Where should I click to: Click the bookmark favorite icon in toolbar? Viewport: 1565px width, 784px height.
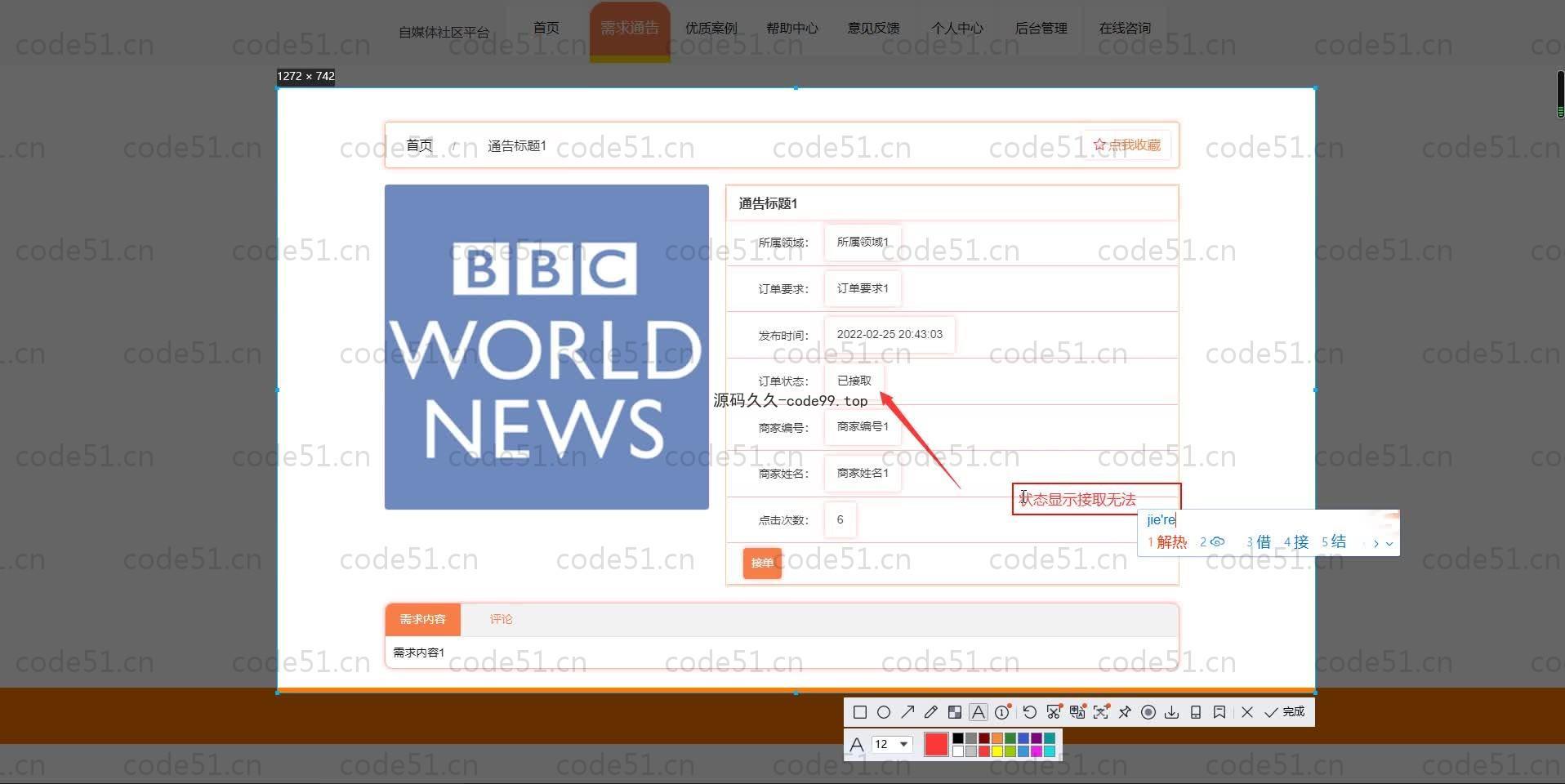pos(1219,712)
